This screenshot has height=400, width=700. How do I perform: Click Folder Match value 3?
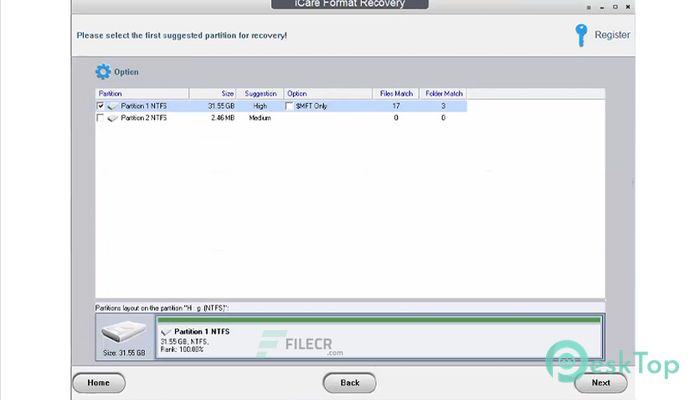click(443, 106)
